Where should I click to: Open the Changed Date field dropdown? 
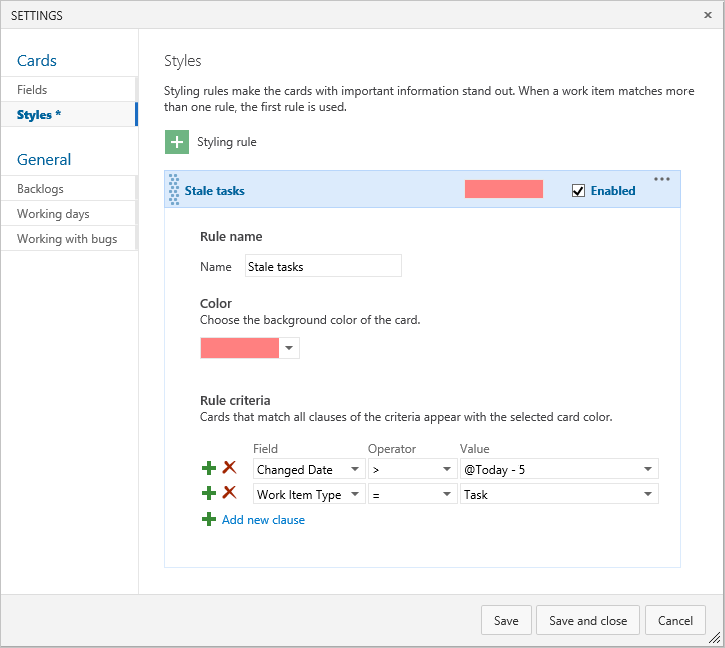309,469
